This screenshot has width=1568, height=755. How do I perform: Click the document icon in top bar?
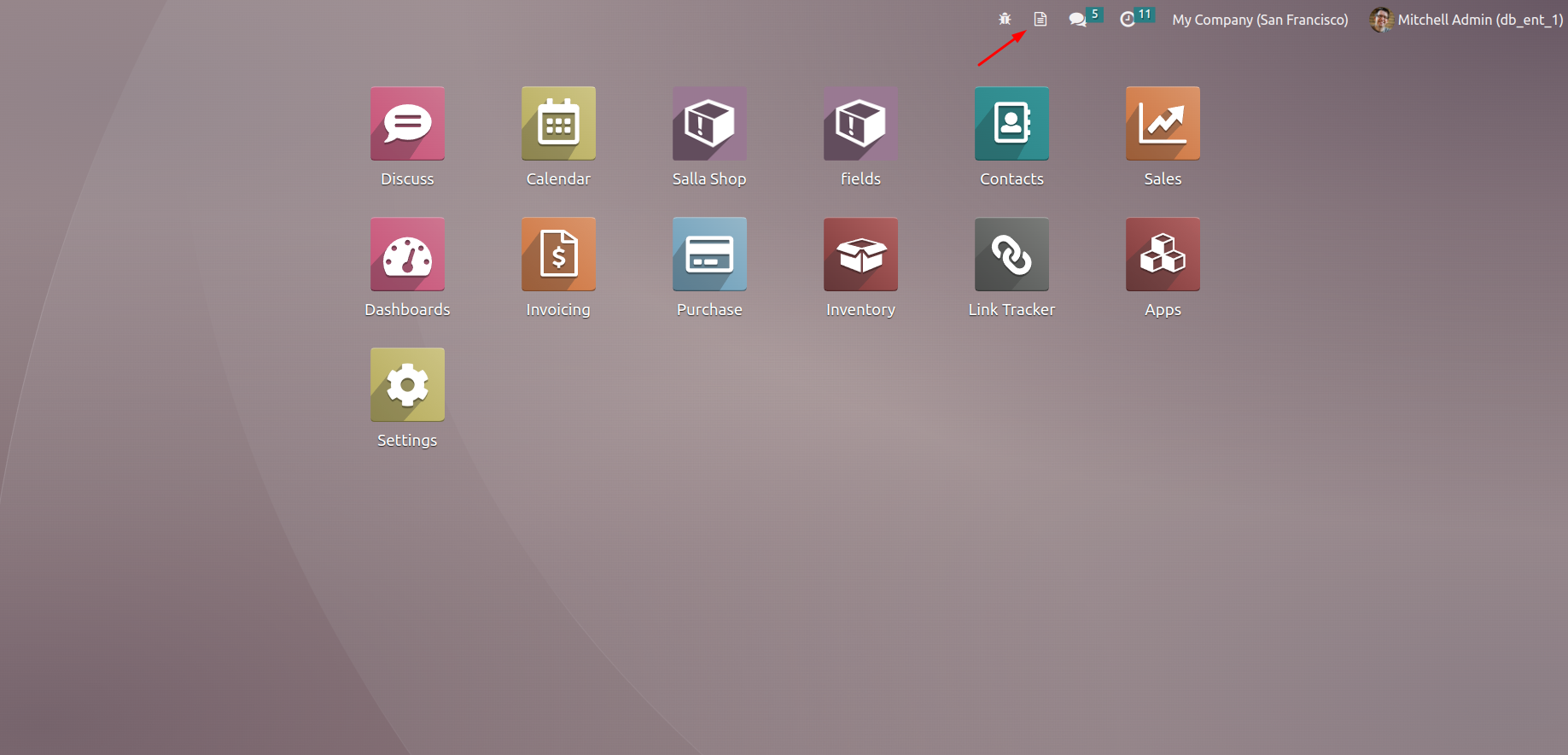point(1040,19)
